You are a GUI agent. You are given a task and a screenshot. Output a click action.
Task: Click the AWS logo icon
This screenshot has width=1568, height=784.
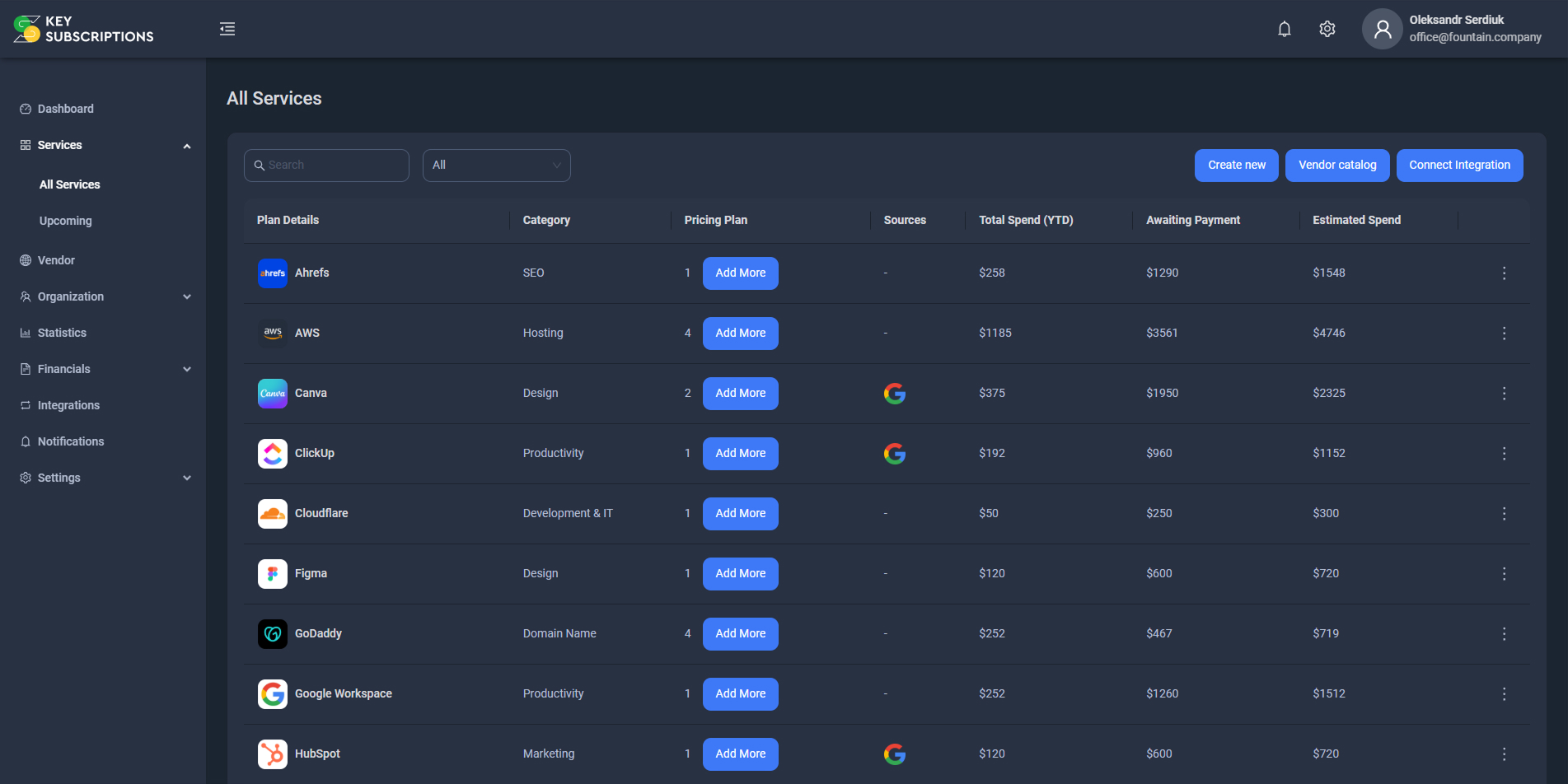(x=273, y=334)
